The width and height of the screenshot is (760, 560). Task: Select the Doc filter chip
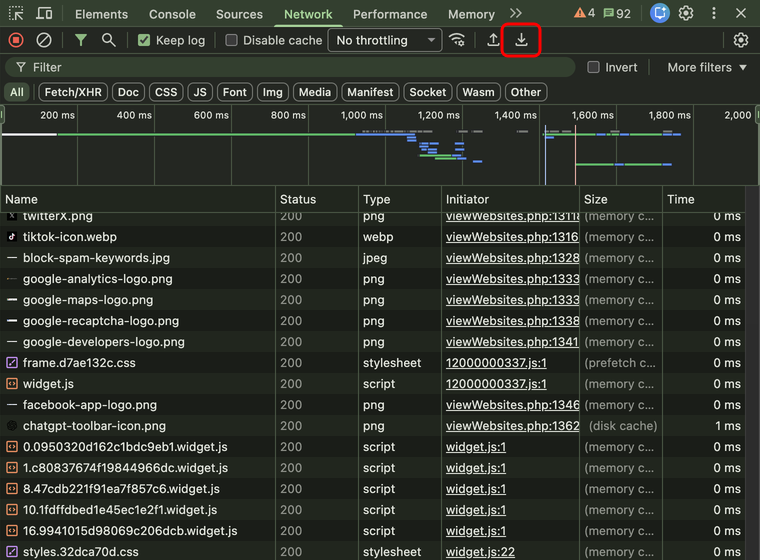pyautogui.click(x=128, y=92)
